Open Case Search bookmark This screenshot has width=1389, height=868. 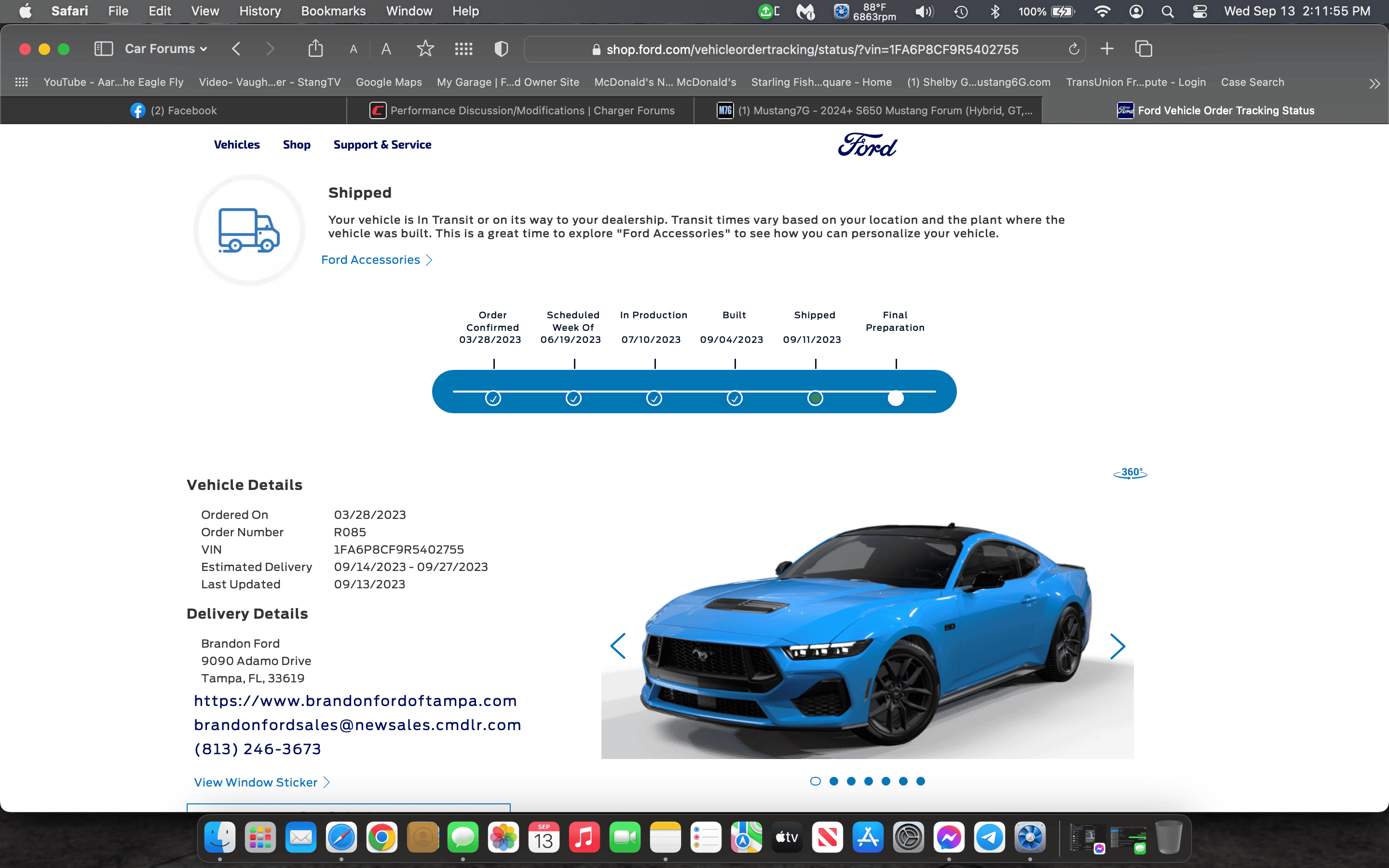(1253, 82)
